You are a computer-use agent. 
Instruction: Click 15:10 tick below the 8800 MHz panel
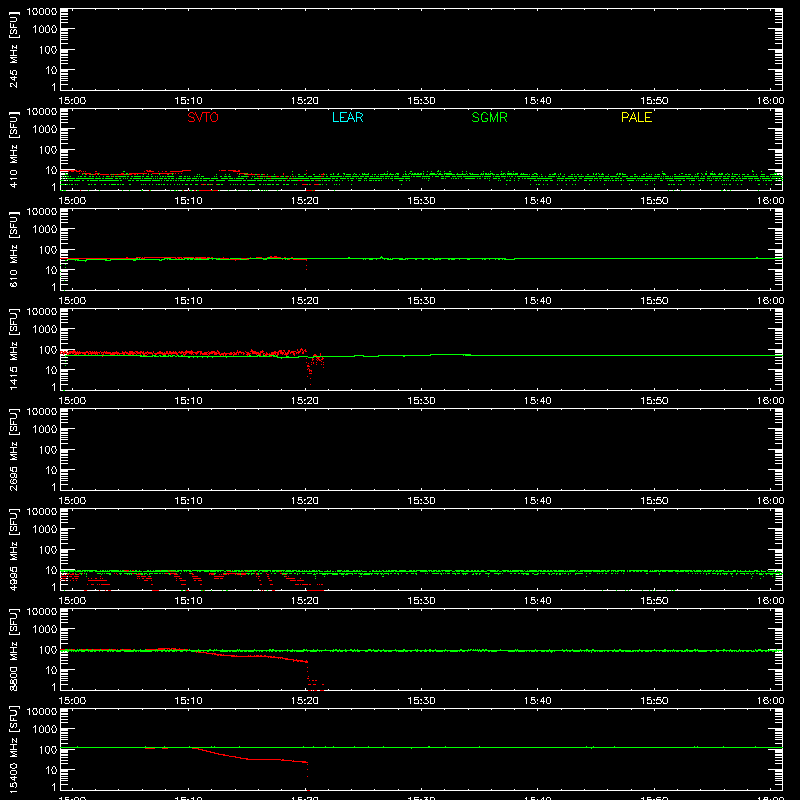click(188, 701)
